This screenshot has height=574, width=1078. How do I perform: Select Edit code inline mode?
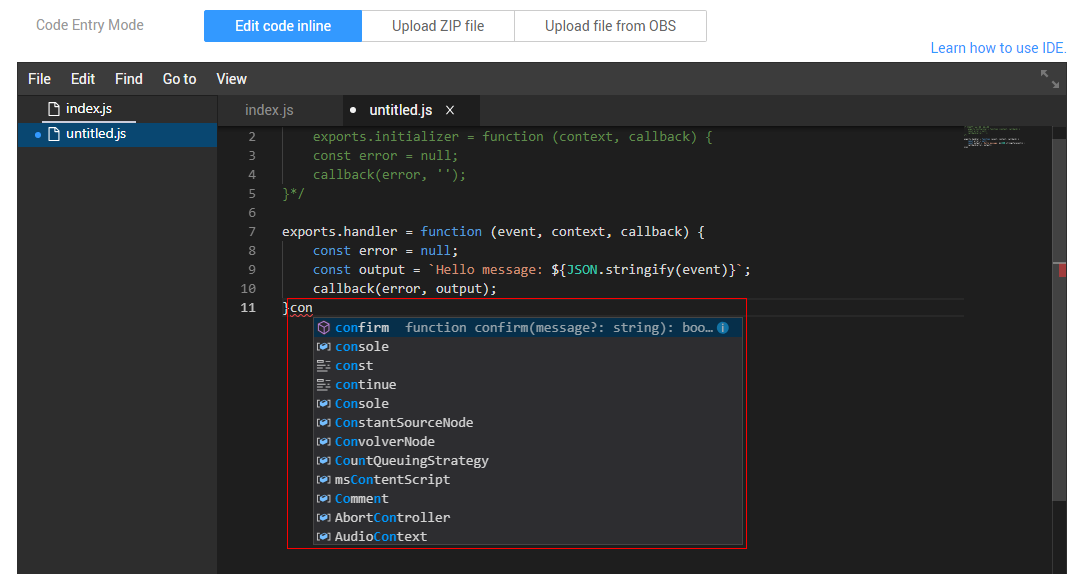[x=283, y=26]
